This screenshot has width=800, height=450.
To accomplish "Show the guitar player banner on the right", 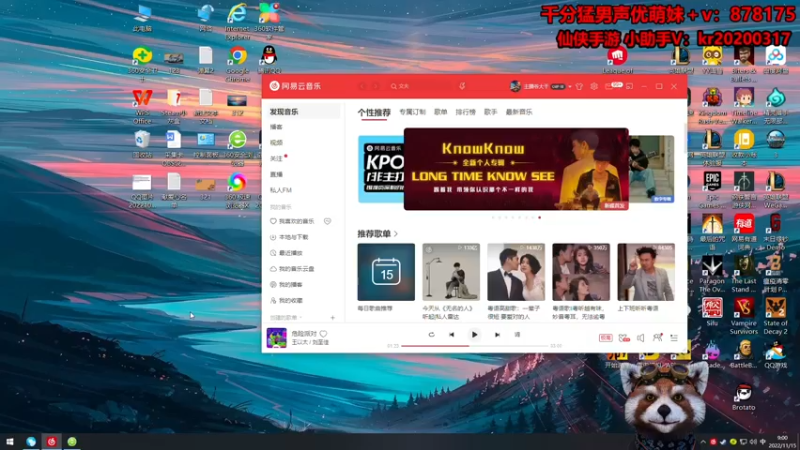I will [651, 169].
